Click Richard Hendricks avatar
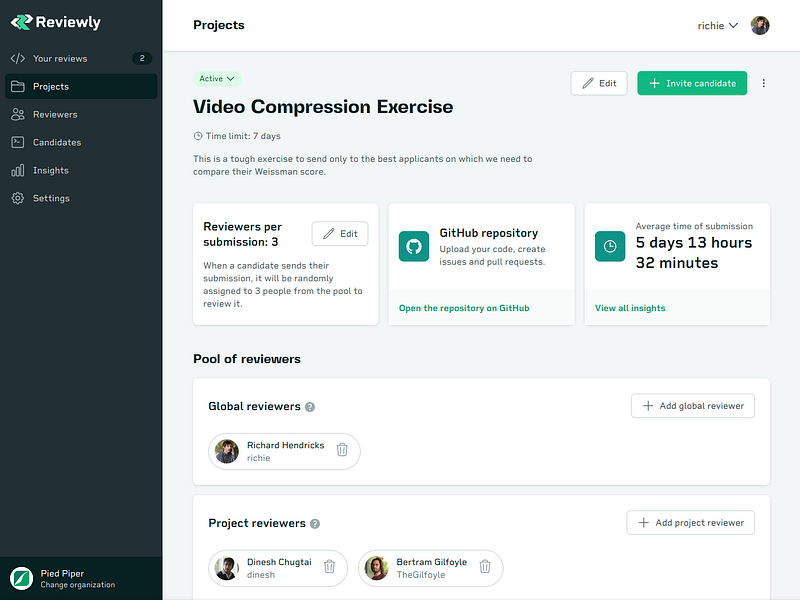The image size is (800, 600). 227,452
